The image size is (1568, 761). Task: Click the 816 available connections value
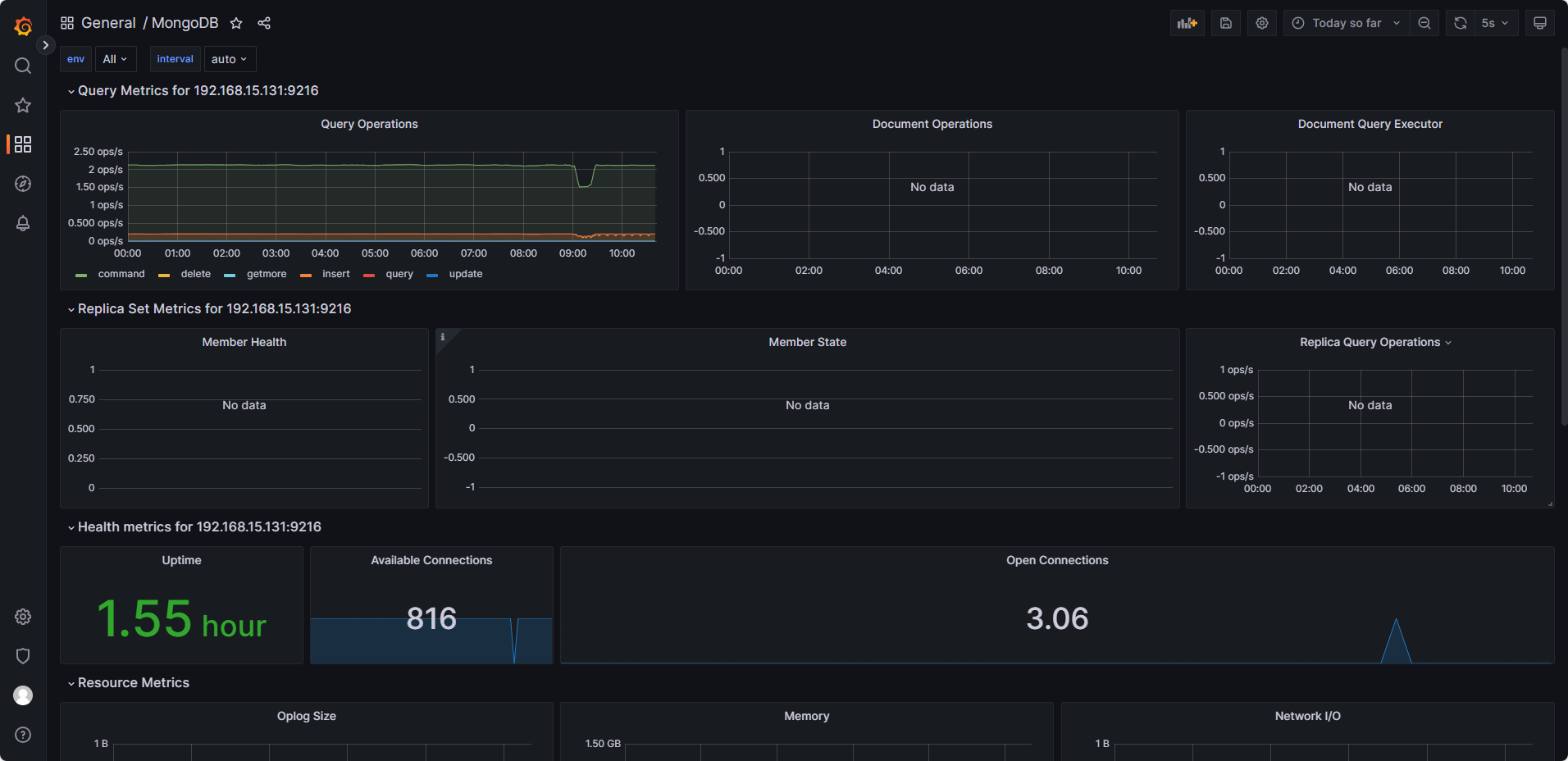tap(431, 618)
